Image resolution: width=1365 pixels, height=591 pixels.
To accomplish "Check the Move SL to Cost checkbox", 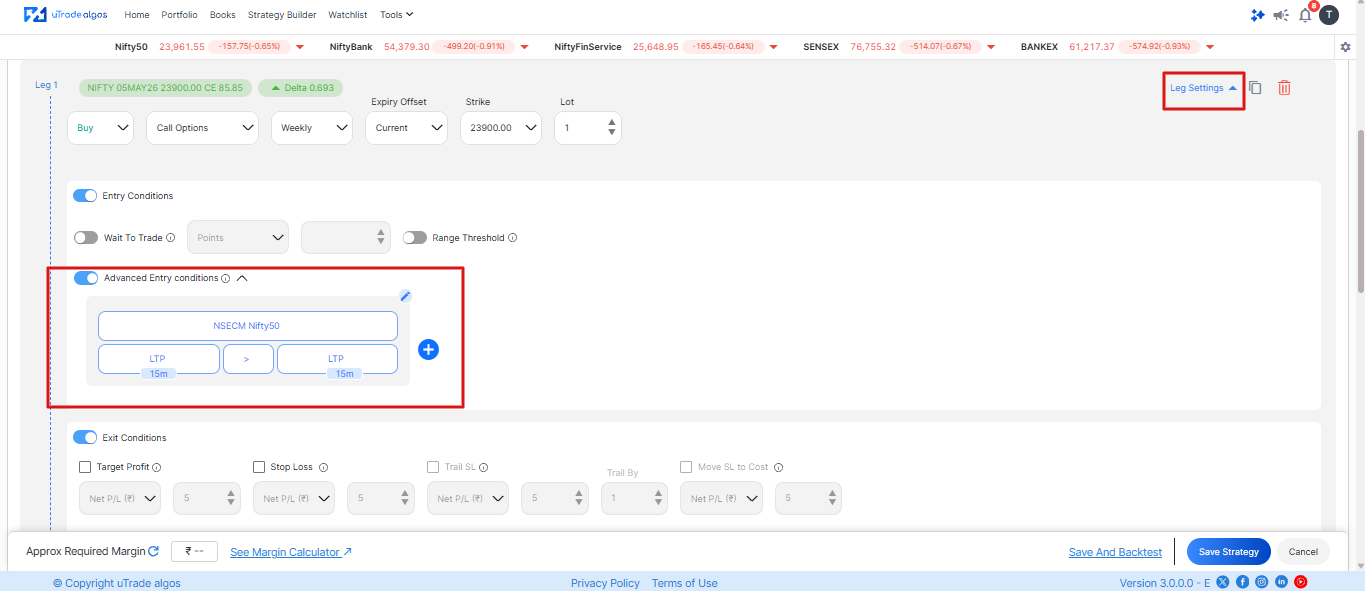I will (686, 467).
